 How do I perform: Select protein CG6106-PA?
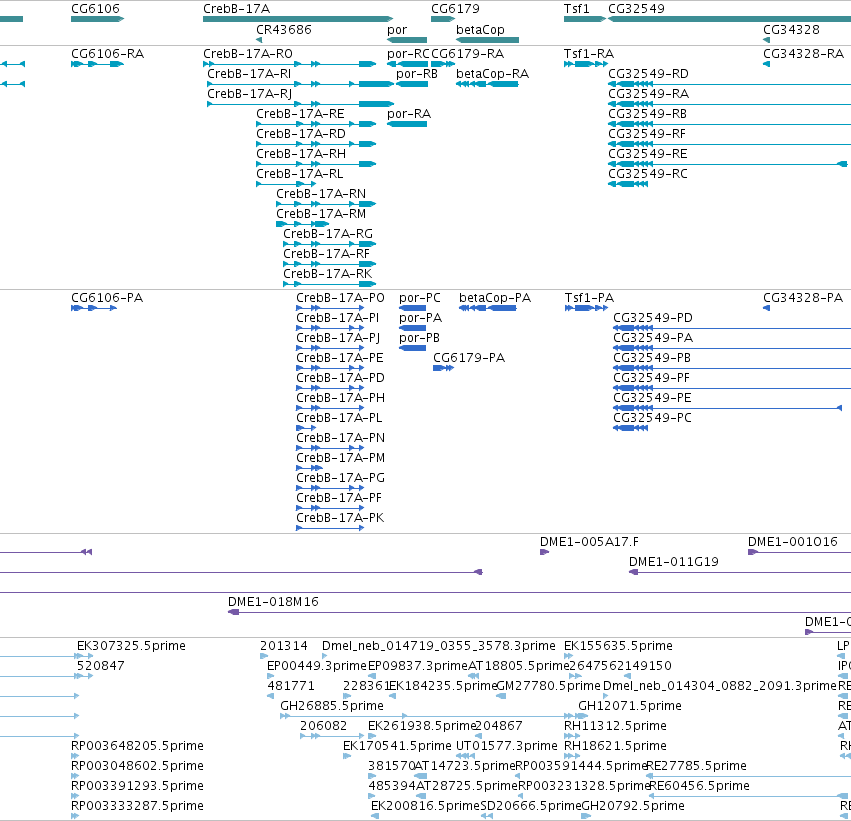click(x=94, y=308)
